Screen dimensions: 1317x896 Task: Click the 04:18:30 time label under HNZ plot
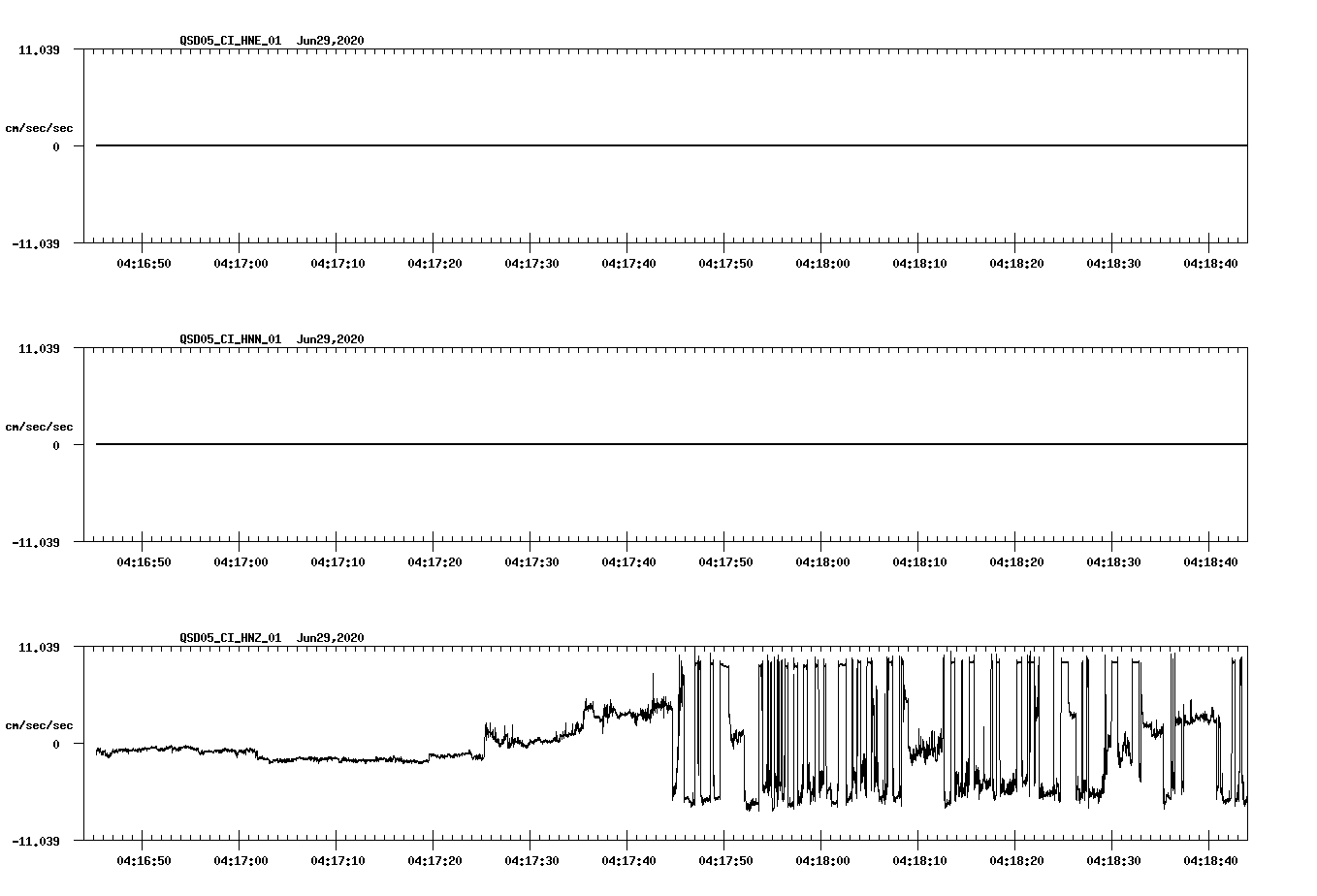pos(1113,861)
